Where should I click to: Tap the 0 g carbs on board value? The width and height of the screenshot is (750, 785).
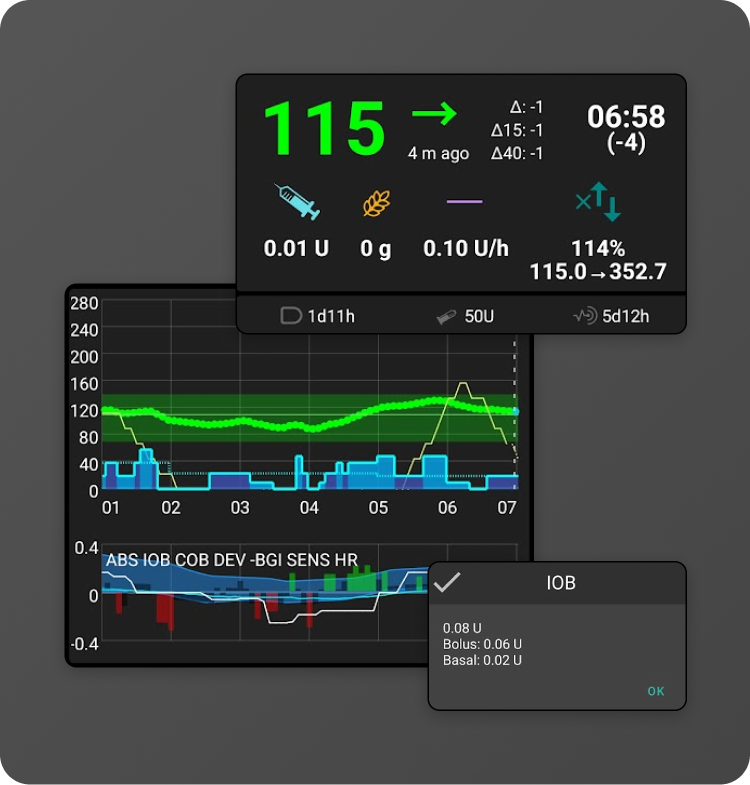376,249
